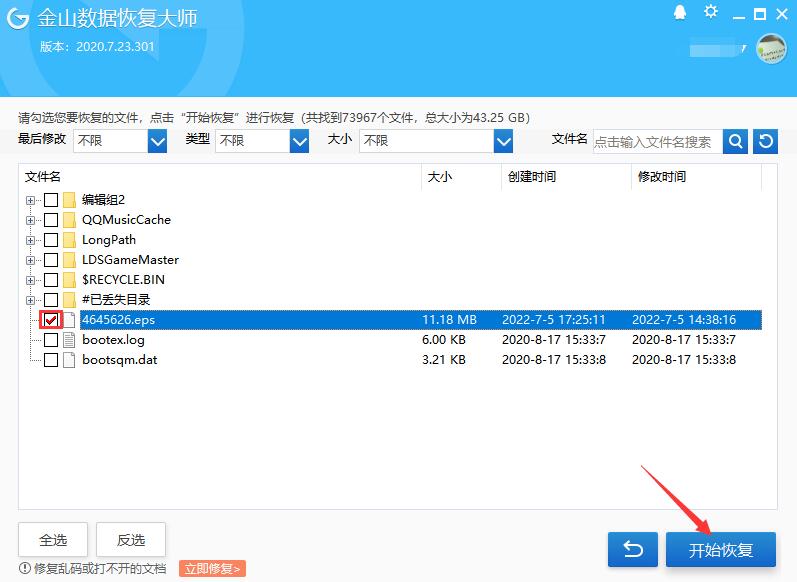Click the 反选 button
The height and width of the screenshot is (582, 797).
[x=131, y=539]
